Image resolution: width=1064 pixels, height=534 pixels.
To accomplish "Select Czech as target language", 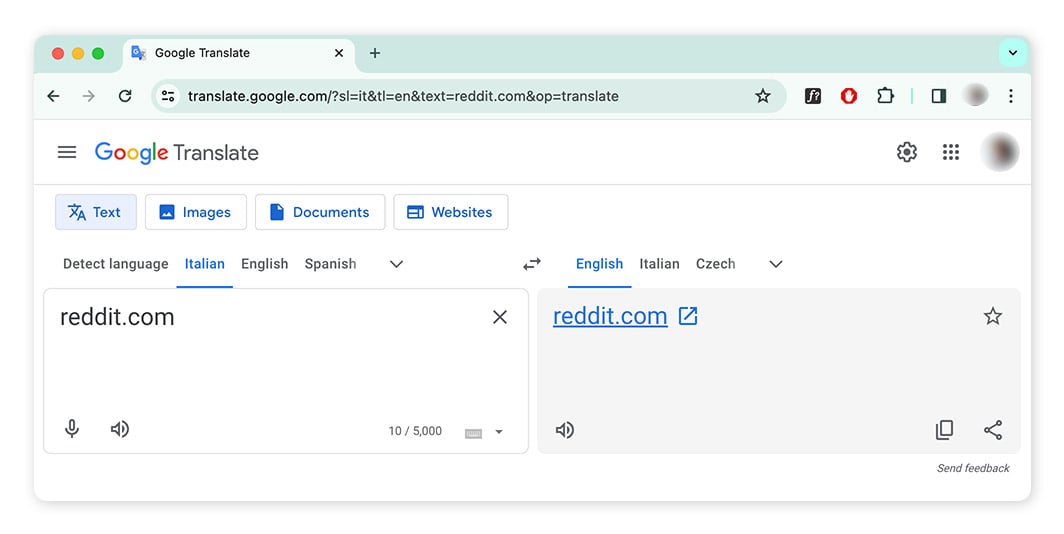I will [715, 264].
